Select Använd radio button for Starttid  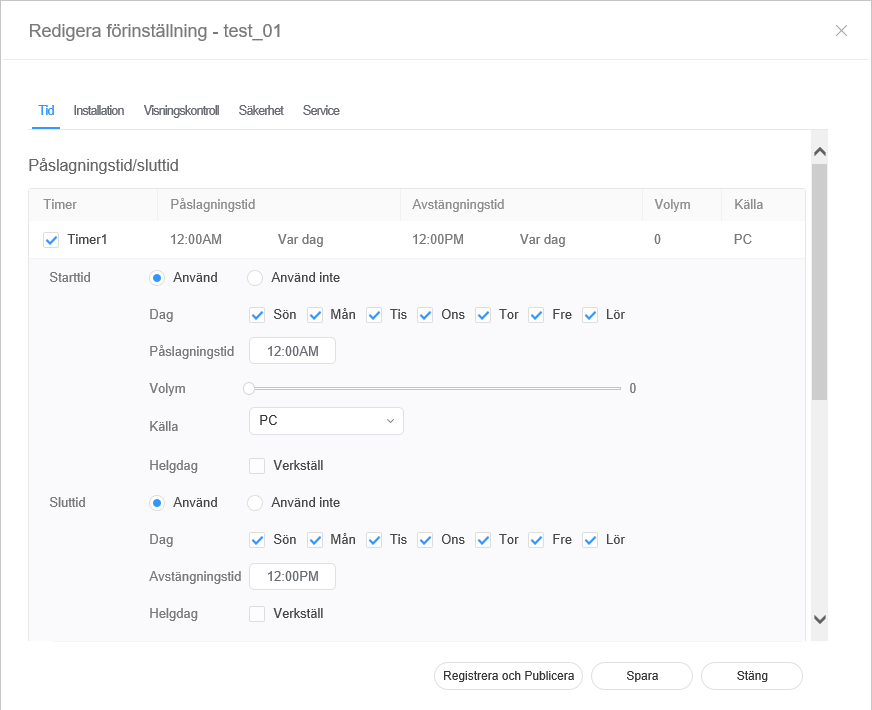pos(157,278)
